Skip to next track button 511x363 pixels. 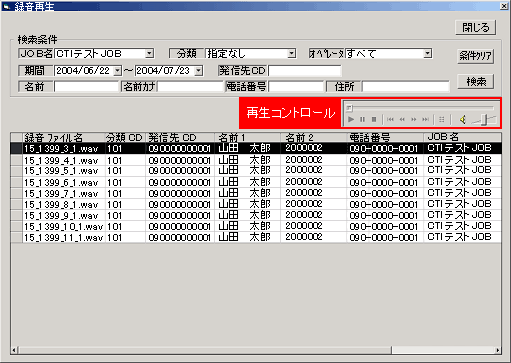tap(425, 119)
